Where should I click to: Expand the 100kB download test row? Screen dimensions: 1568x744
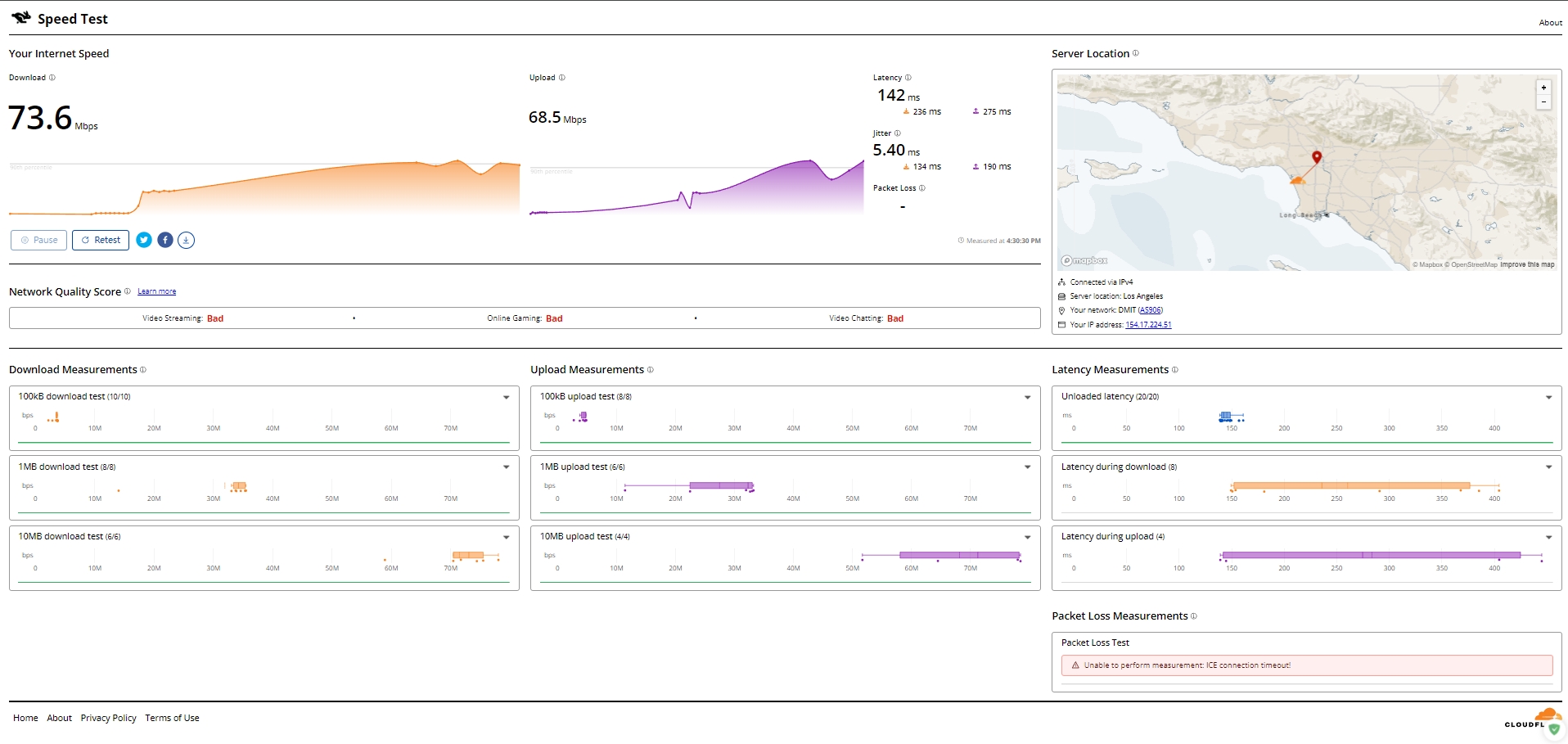coord(506,397)
